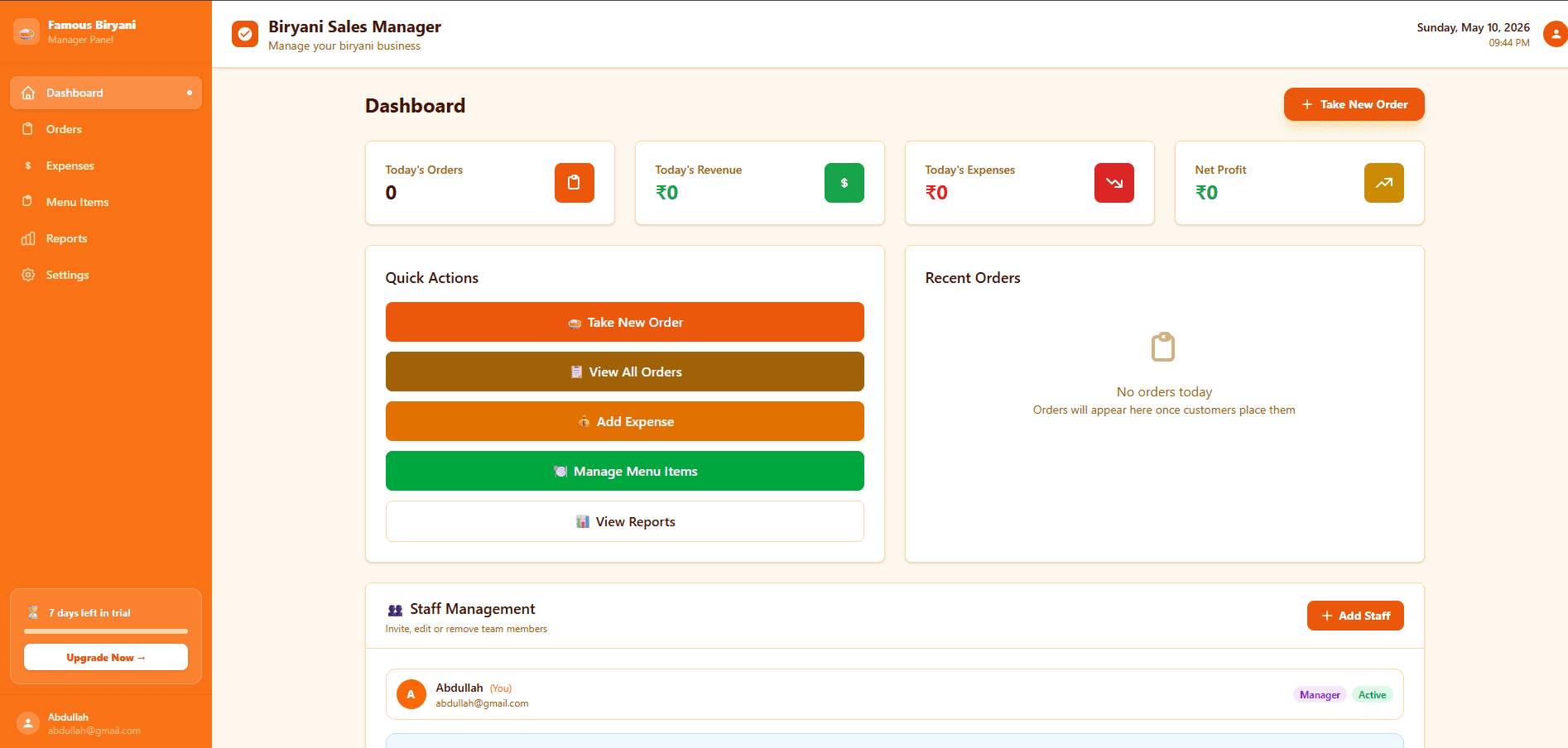The image size is (1568, 748).
Task: Click 'Invite, edit or remove team members' text
Action: 466,629
